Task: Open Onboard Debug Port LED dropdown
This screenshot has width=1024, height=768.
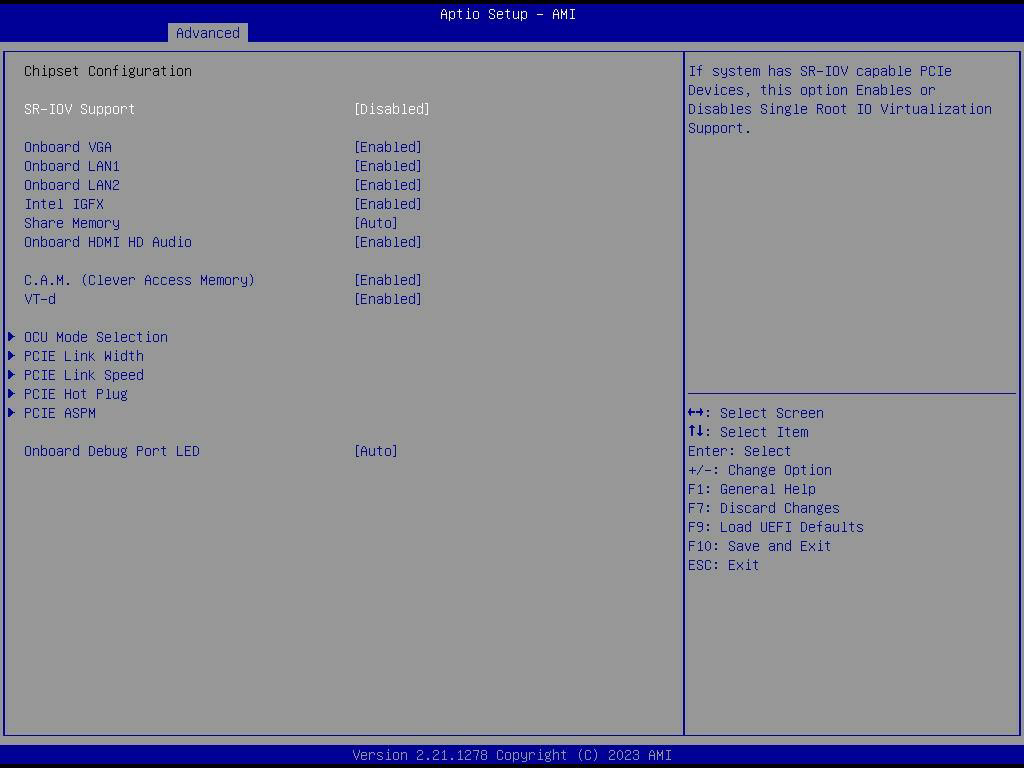Action: tap(375, 451)
